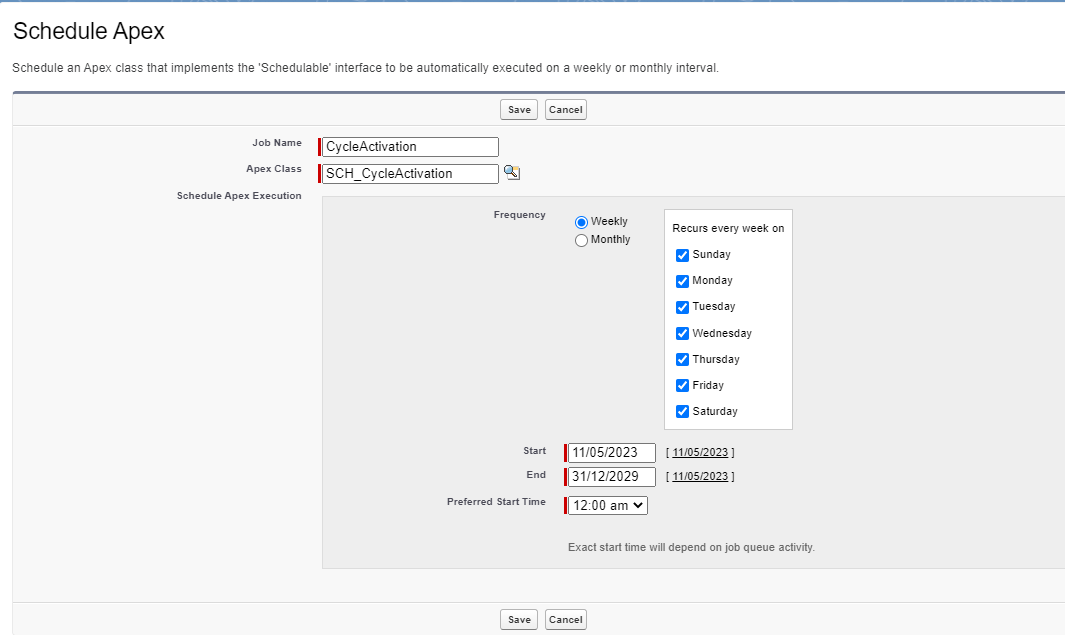Open the Preferred Start Time dropdown

tap(608, 506)
